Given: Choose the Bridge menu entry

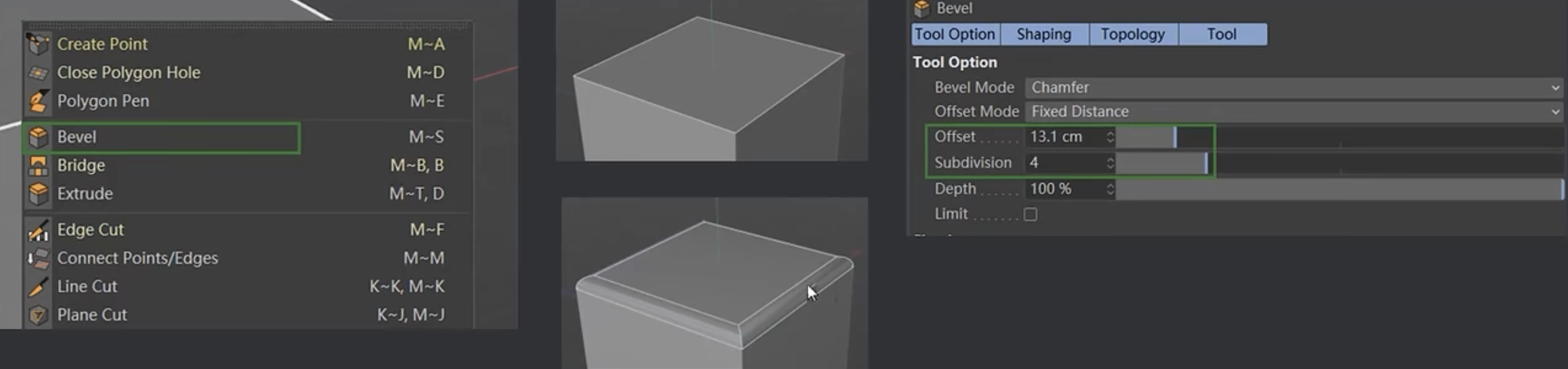Looking at the screenshot, I should (248, 165).
